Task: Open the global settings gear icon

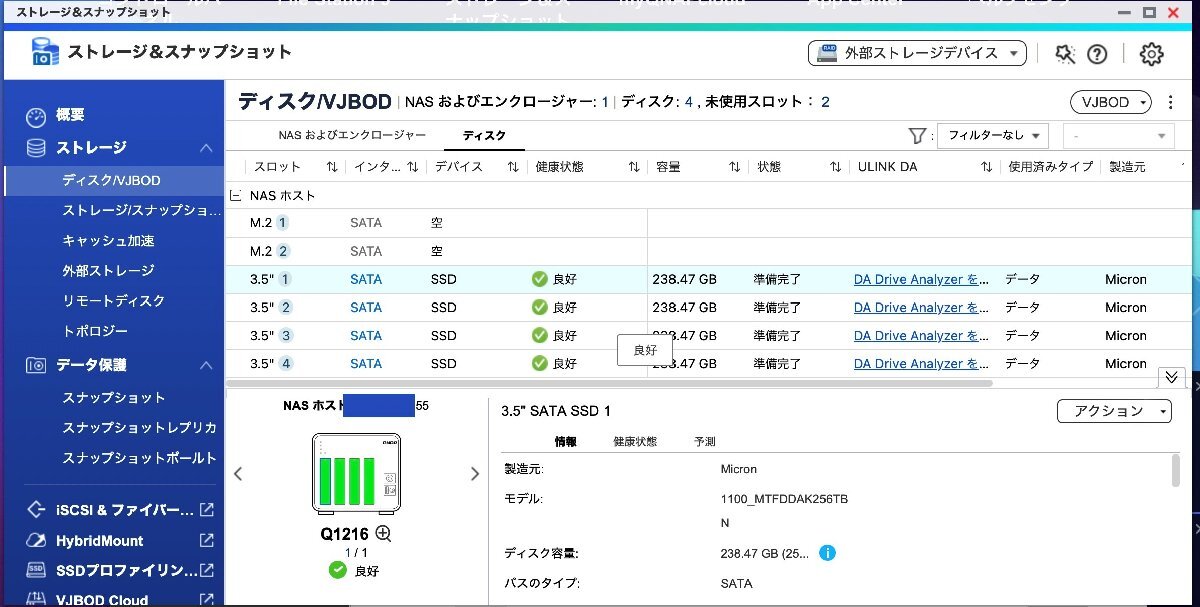Action: [1152, 54]
